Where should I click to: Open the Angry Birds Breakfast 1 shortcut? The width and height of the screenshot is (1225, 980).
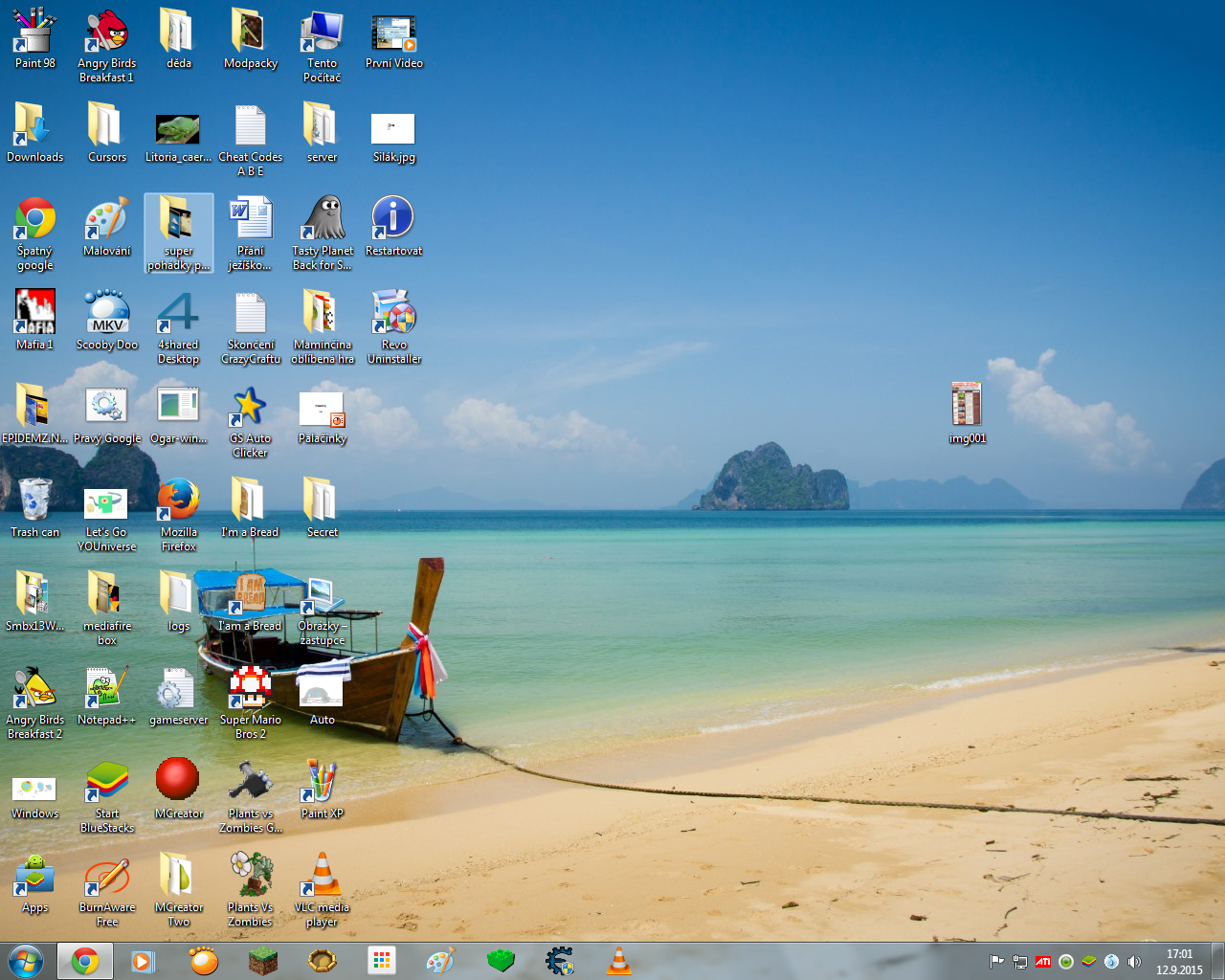click(x=107, y=33)
